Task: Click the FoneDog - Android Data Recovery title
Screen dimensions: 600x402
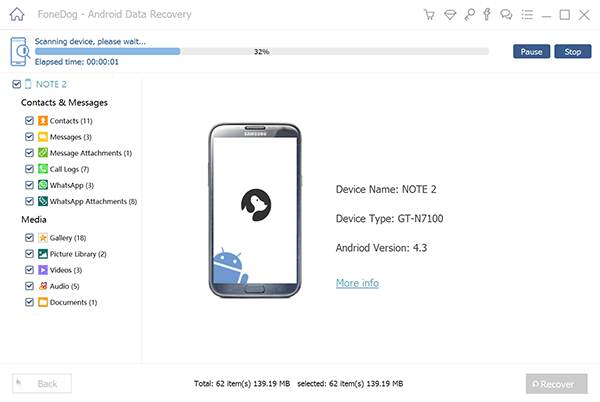Action: click(114, 15)
